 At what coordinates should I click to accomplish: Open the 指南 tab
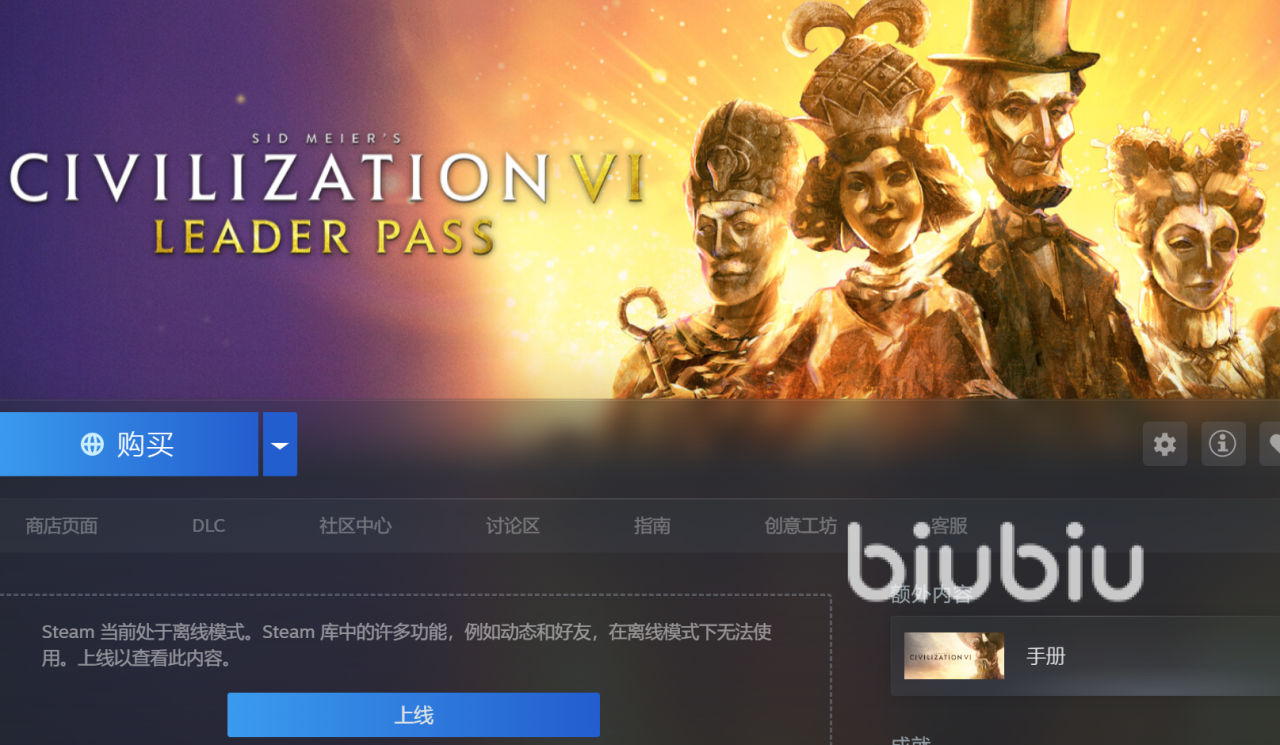pos(652,526)
